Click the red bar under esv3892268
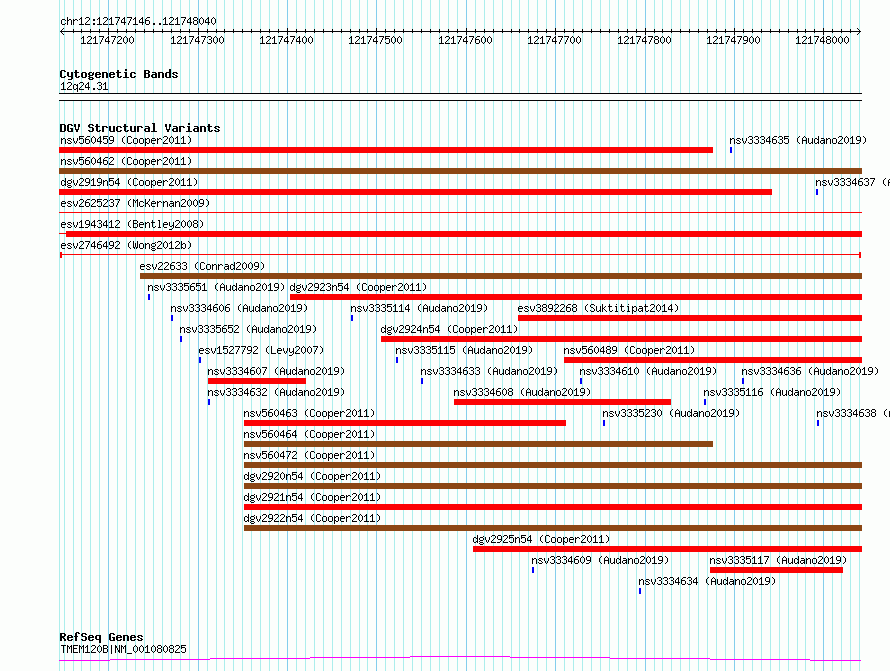890x671 pixels. [x=690, y=318]
